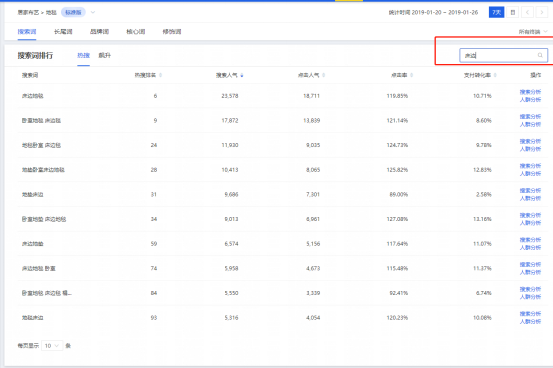The width and height of the screenshot is (553, 368).
Task: Open 搜索分析 for the rank 28 keyword
Action: pos(530,166)
